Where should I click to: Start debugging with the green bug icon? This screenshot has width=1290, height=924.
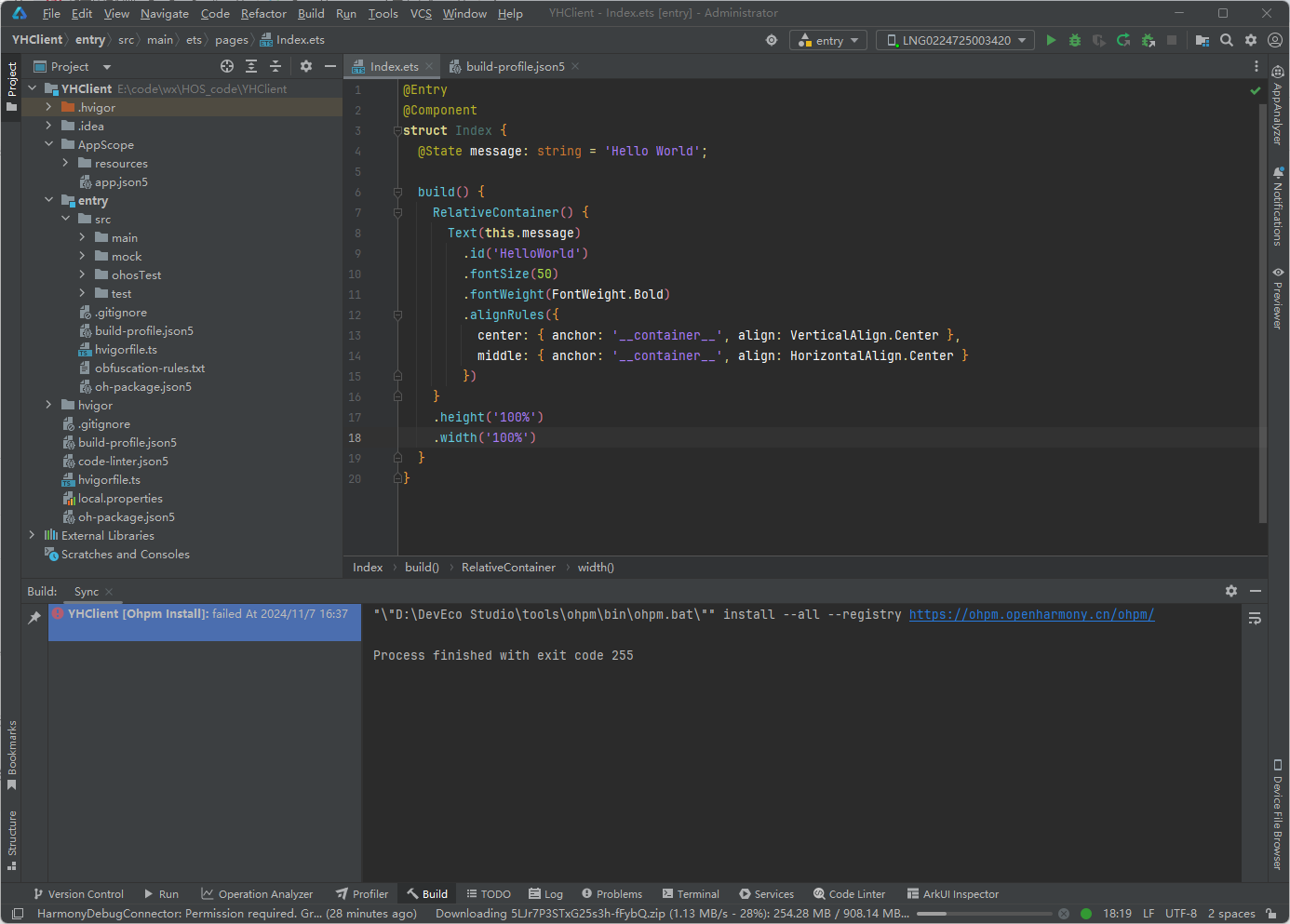click(x=1075, y=40)
